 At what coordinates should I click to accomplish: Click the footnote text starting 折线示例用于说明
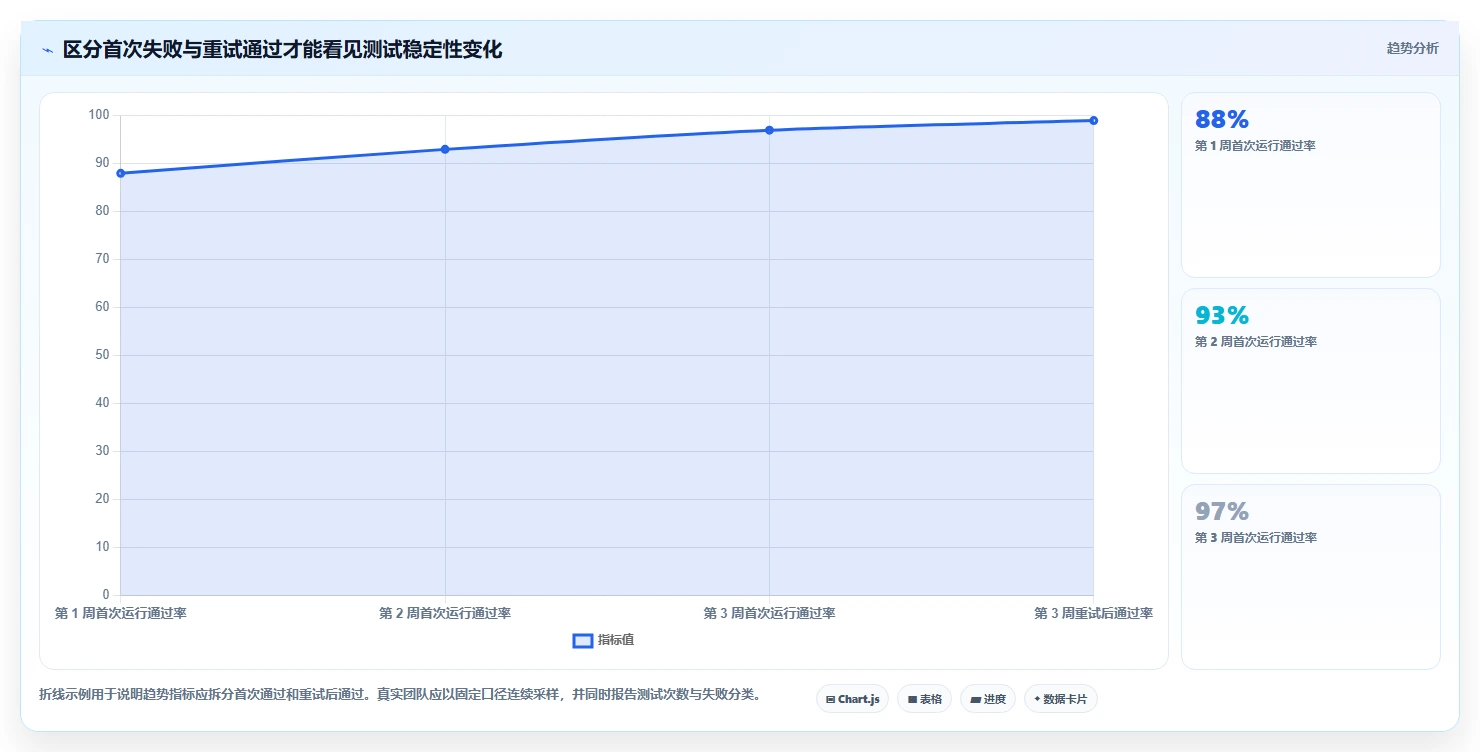pyautogui.click(x=399, y=694)
